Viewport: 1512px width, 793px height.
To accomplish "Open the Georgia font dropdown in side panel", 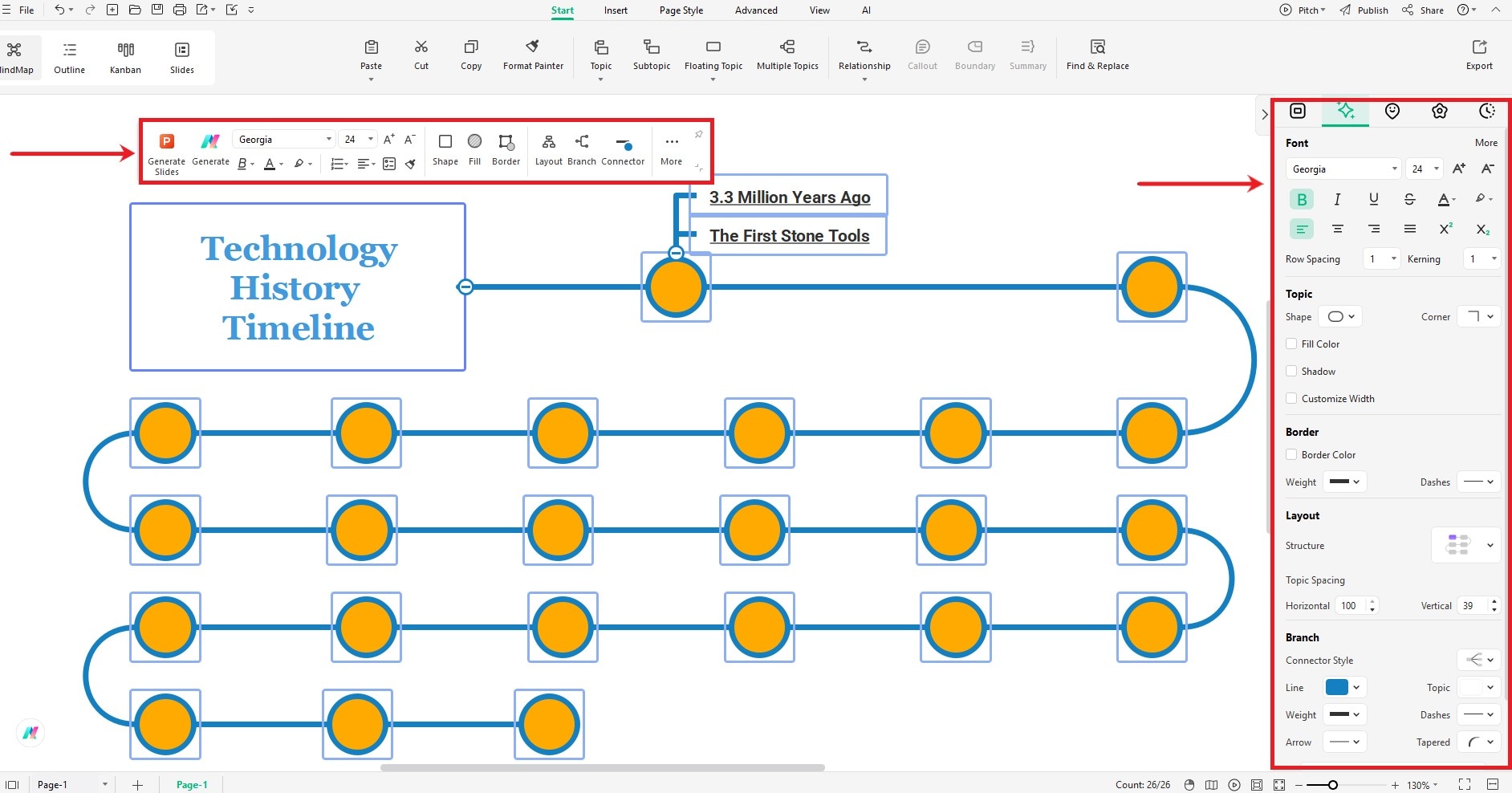I will point(1343,169).
